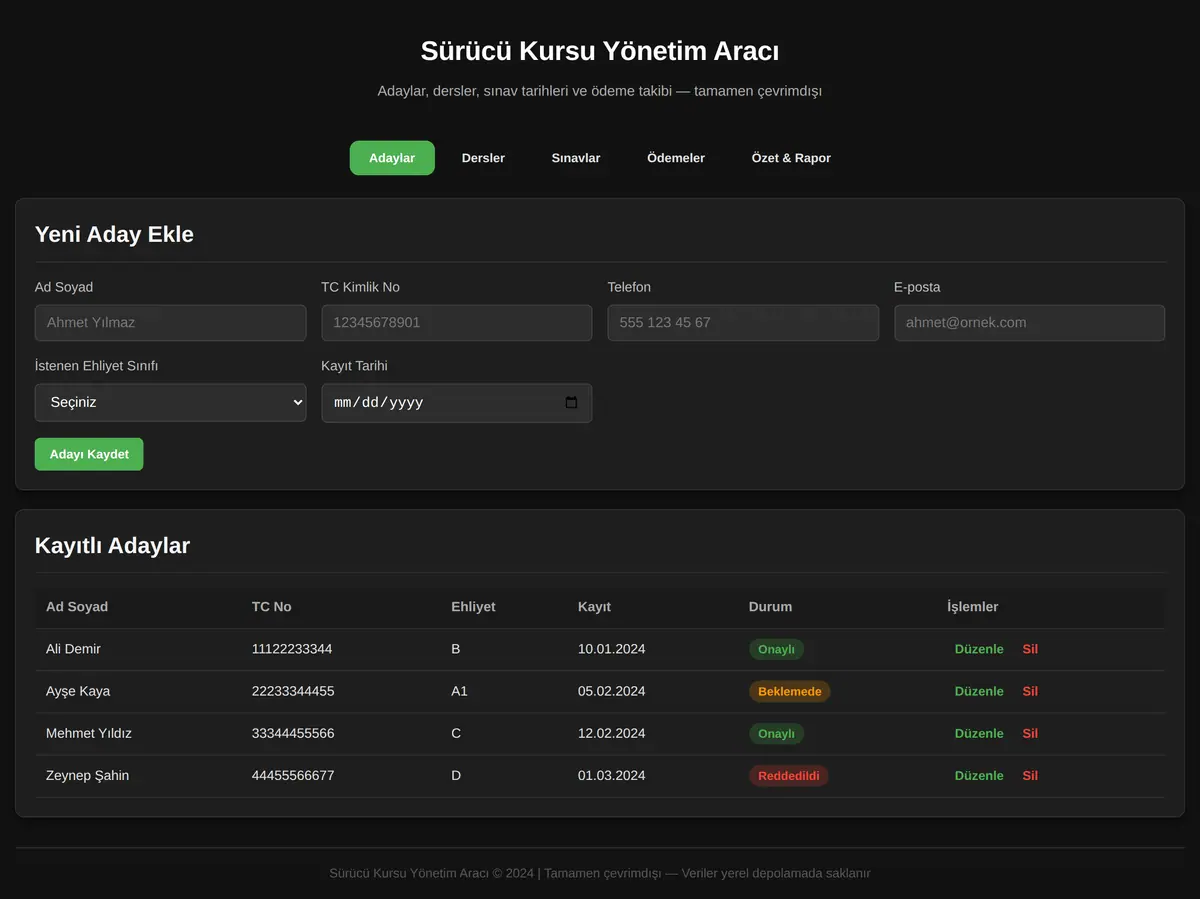This screenshot has width=1200, height=899.
Task: Click Sil in Mehmet Yıldız row
Action: pos(1030,733)
